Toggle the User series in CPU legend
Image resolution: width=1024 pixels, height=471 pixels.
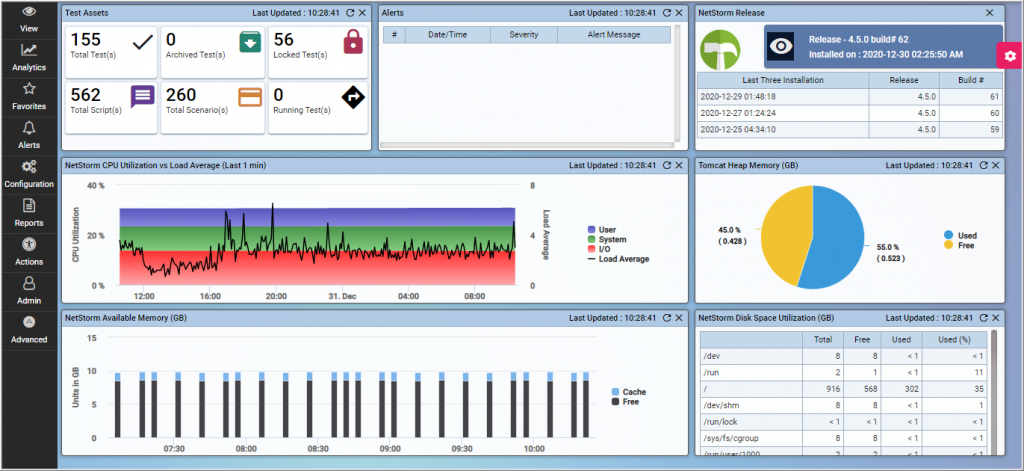601,230
